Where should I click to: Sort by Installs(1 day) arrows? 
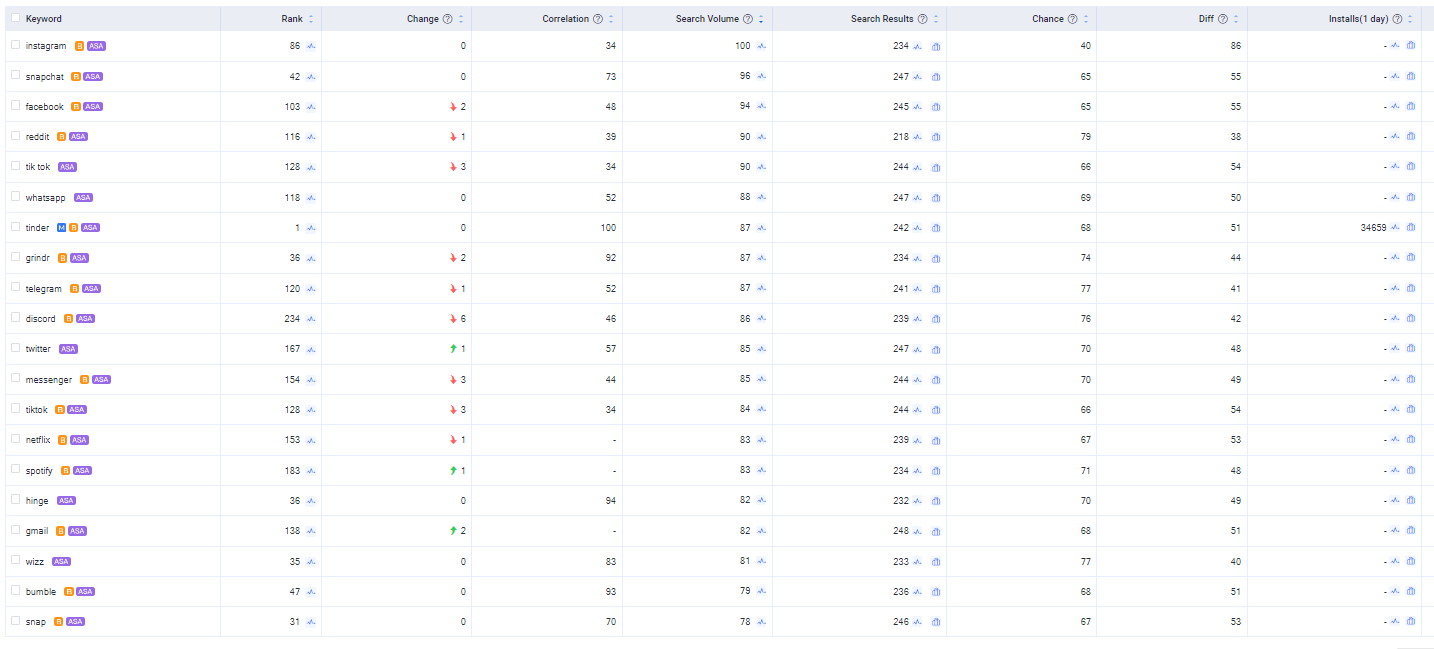click(x=1411, y=19)
